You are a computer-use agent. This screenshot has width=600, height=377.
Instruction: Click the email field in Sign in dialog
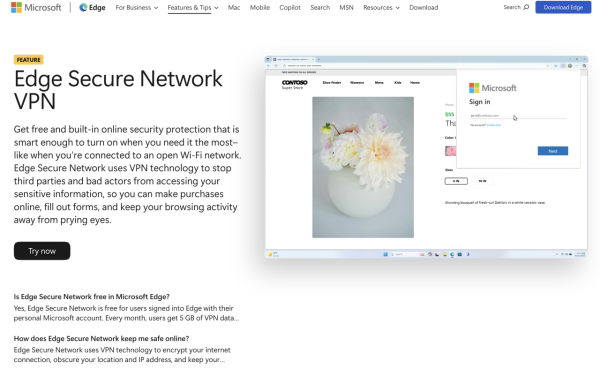coord(518,116)
